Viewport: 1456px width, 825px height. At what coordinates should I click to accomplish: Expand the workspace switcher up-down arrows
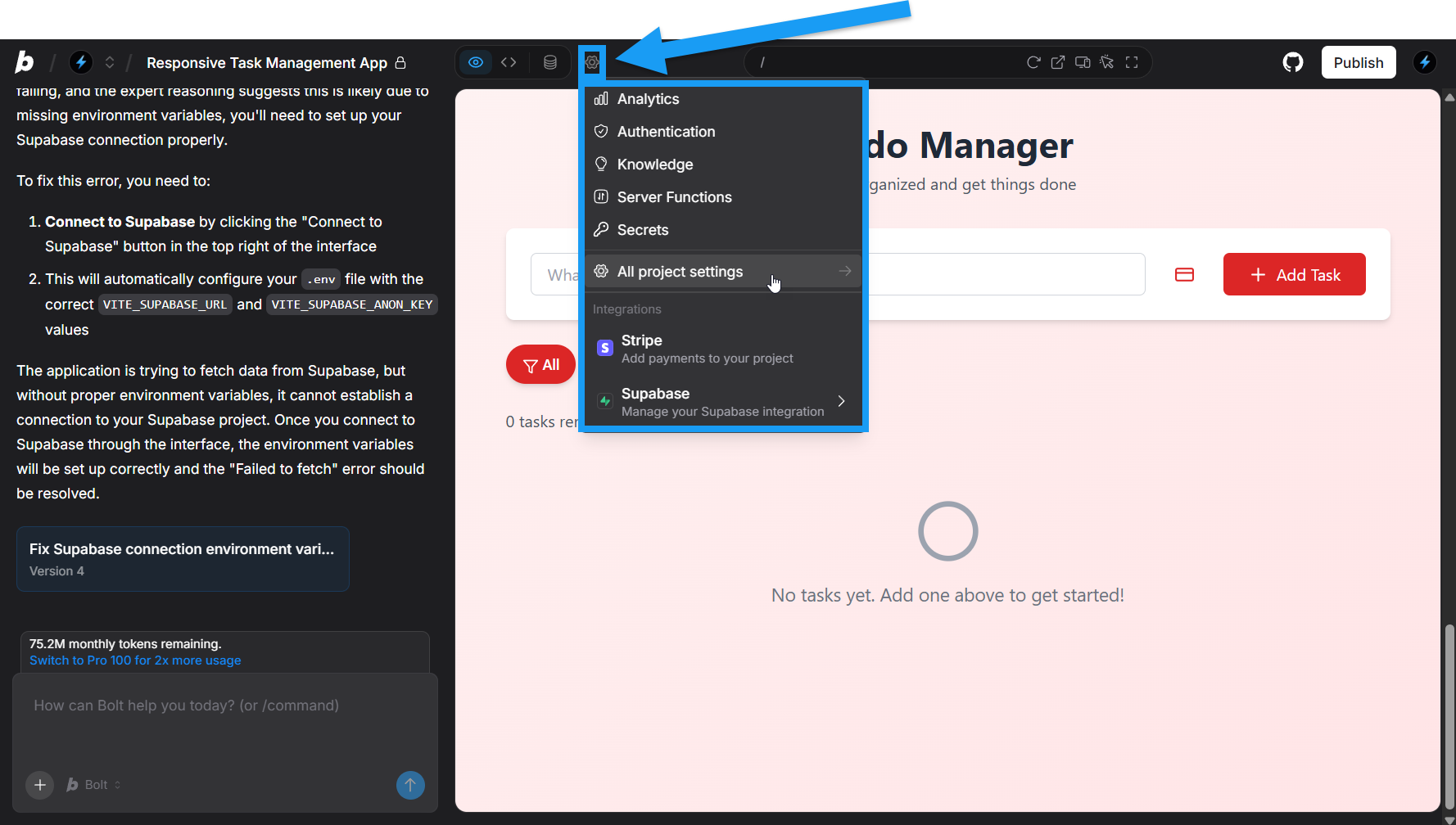tap(110, 62)
